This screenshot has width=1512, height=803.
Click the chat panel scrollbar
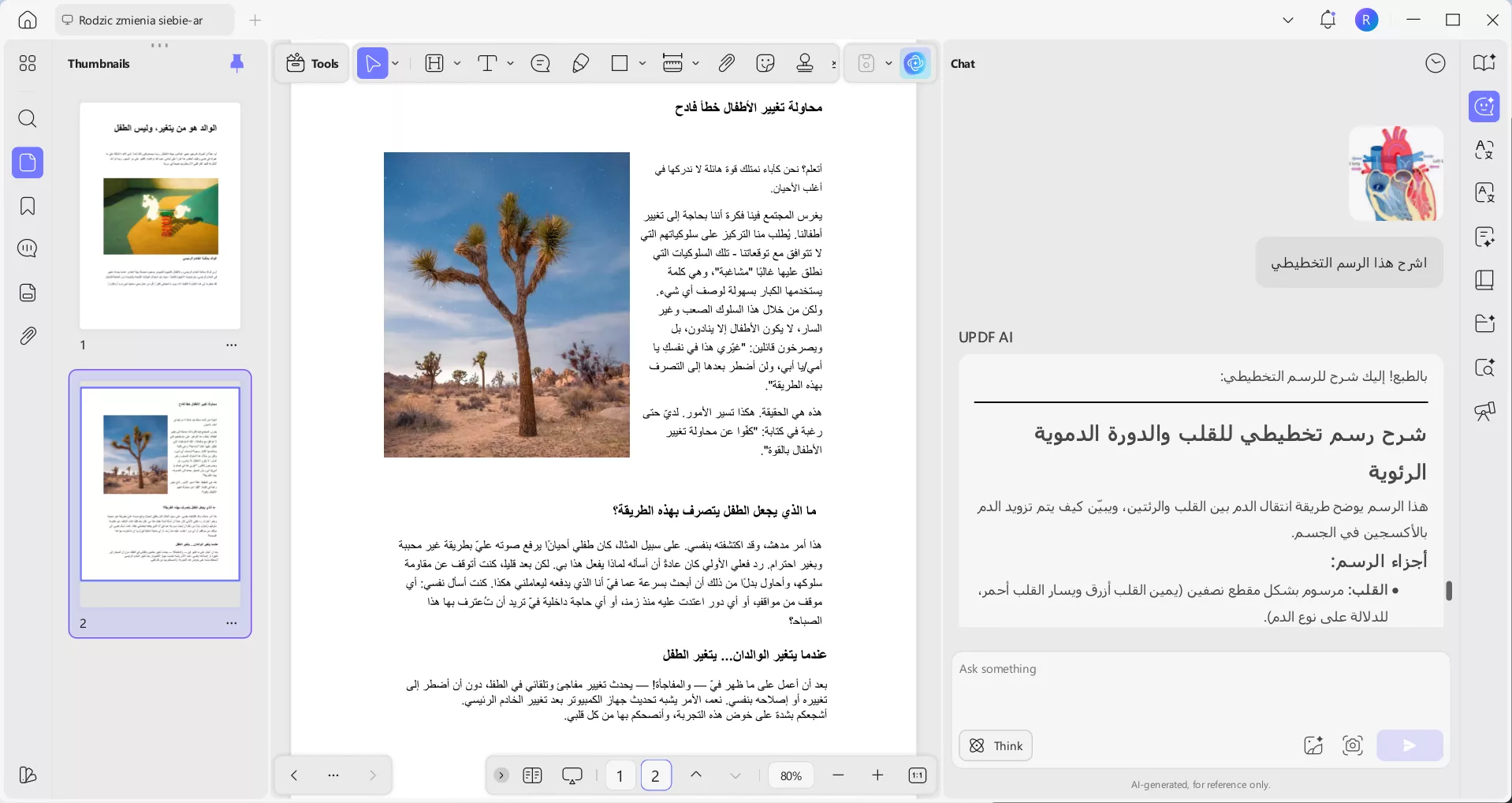click(1451, 590)
